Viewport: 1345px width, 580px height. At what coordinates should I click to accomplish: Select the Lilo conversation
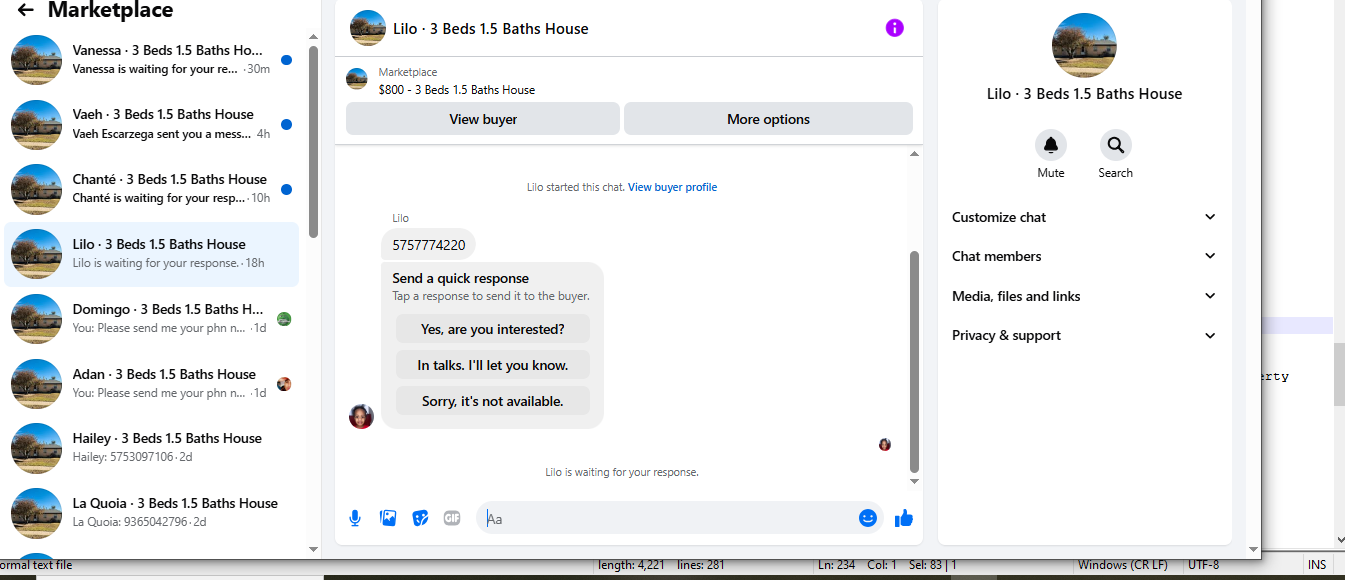click(x=152, y=254)
